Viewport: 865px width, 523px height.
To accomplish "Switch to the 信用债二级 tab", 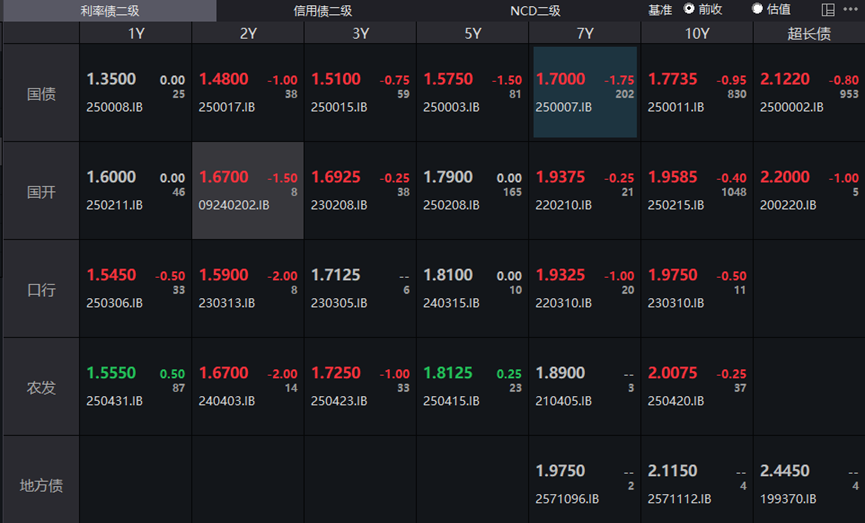I will [322, 11].
